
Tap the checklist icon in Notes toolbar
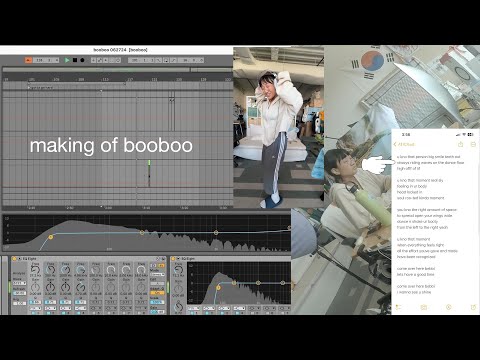tap(398, 307)
